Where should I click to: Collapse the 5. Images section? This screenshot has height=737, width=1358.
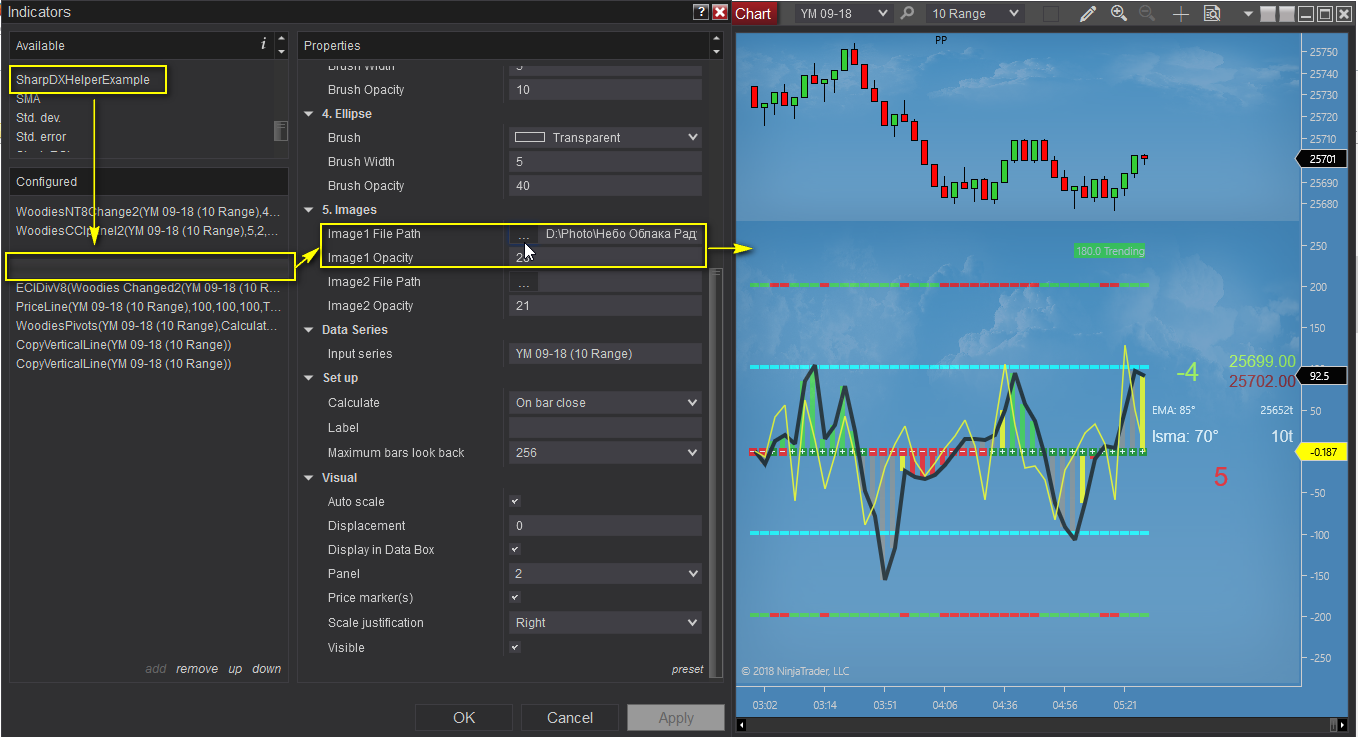[x=310, y=210]
